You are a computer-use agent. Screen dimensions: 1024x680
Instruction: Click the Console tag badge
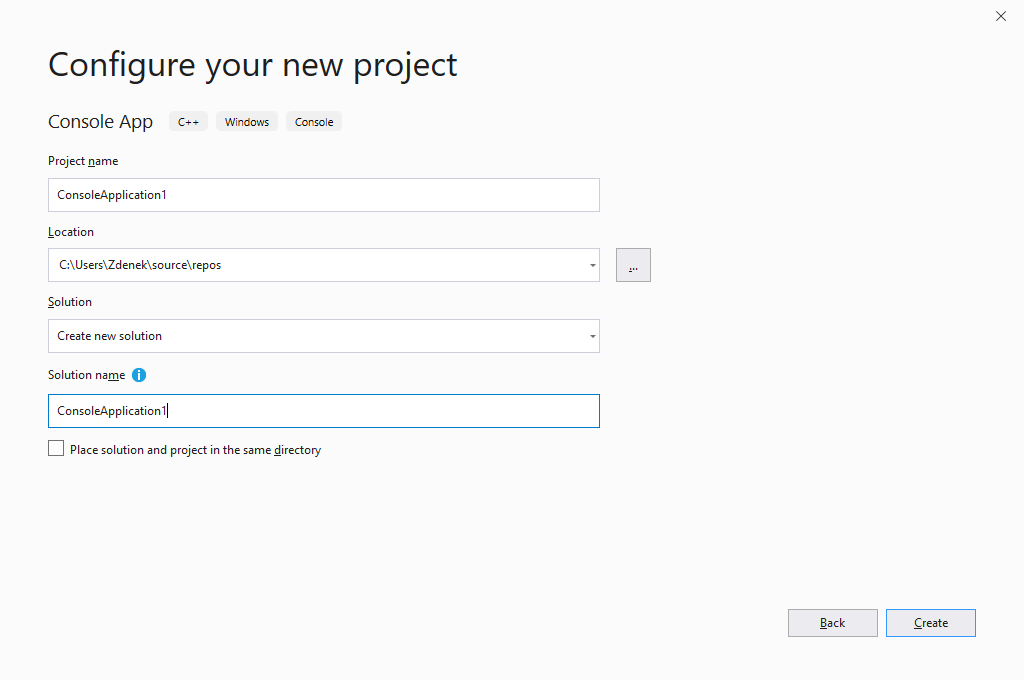[314, 122]
